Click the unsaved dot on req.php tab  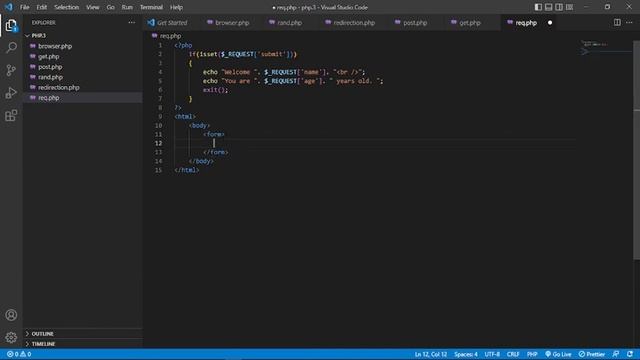(x=550, y=23)
